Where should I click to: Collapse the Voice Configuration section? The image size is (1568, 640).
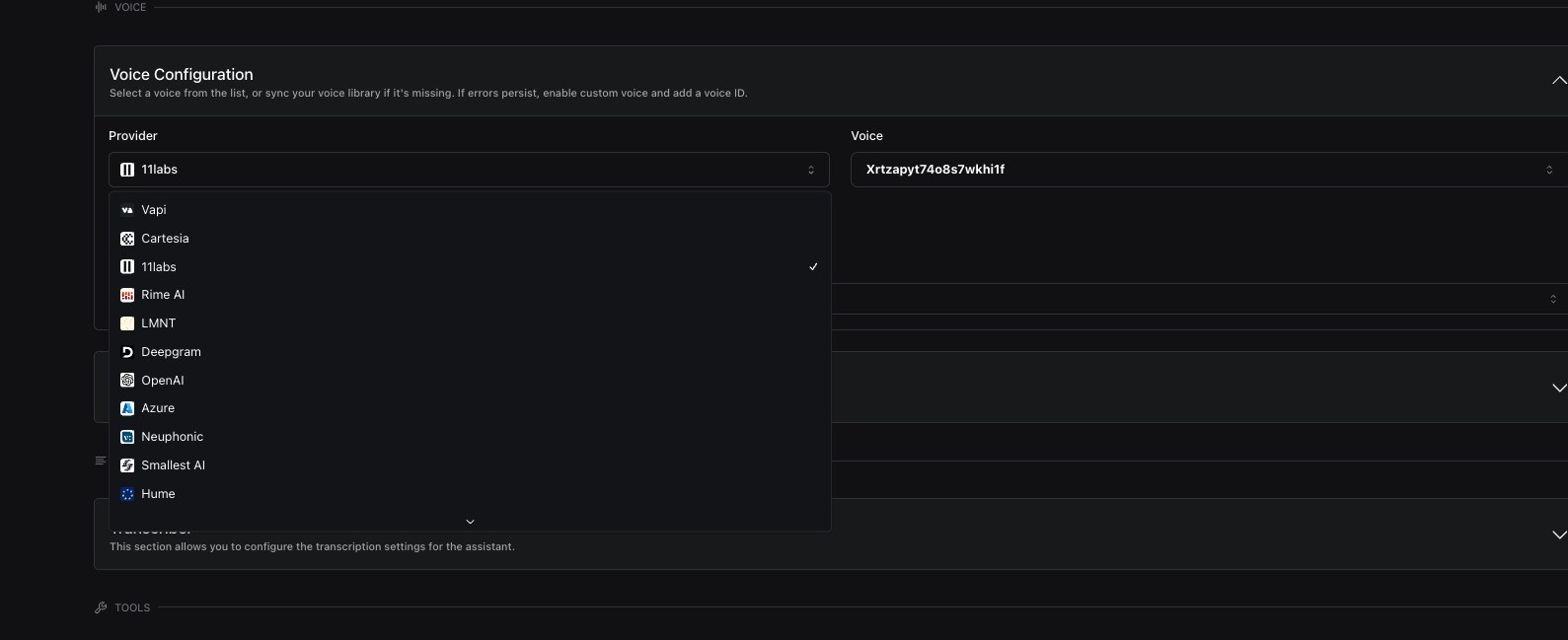[1558, 80]
